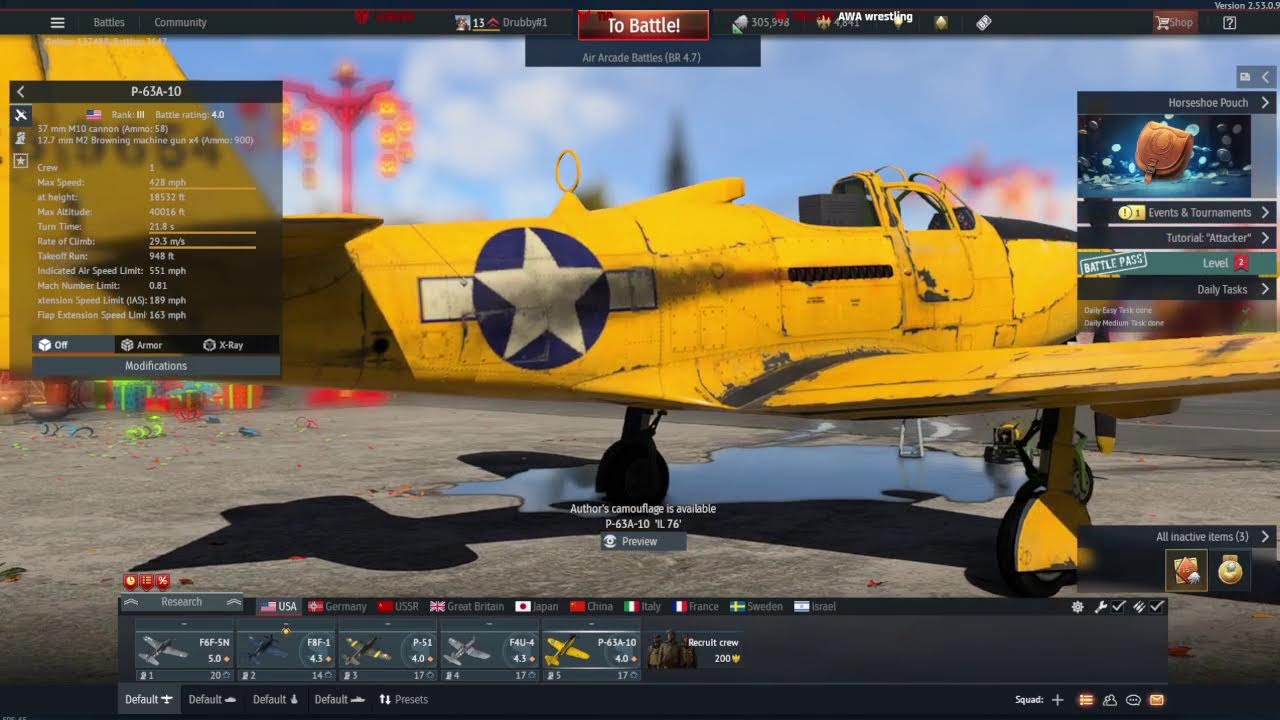This screenshot has width=1280, height=720.
Task: Select the Israel nation tab
Action: (x=814, y=606)
